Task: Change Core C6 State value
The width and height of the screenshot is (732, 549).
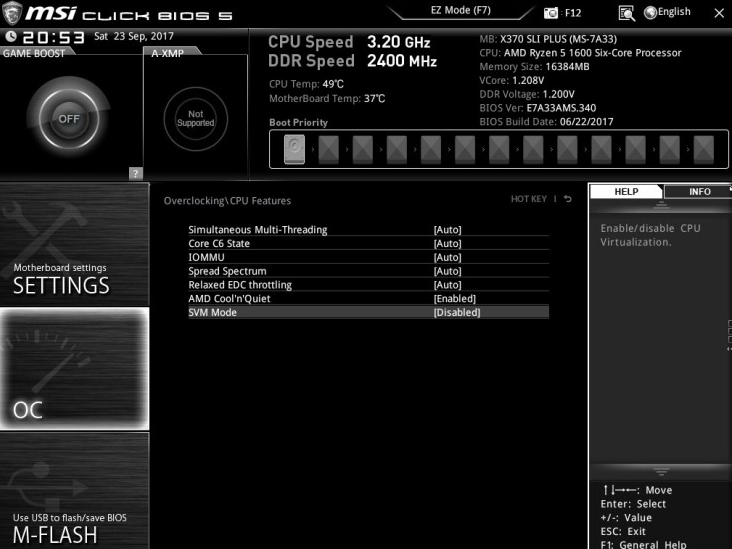Action: pyautogui.click(x=447, y=244)
